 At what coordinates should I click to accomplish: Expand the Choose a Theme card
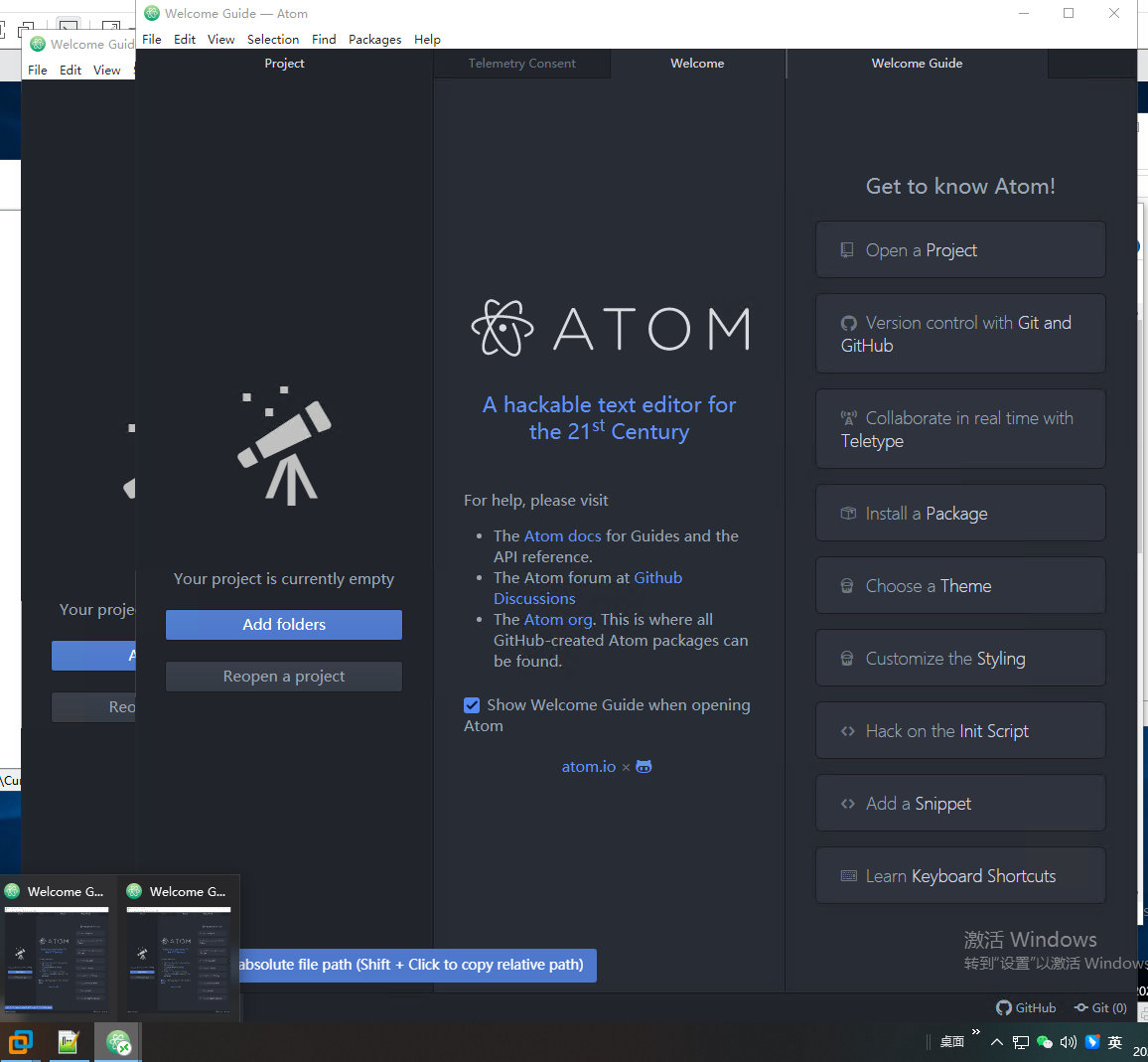pyautogui.click(x=960, y=586)
